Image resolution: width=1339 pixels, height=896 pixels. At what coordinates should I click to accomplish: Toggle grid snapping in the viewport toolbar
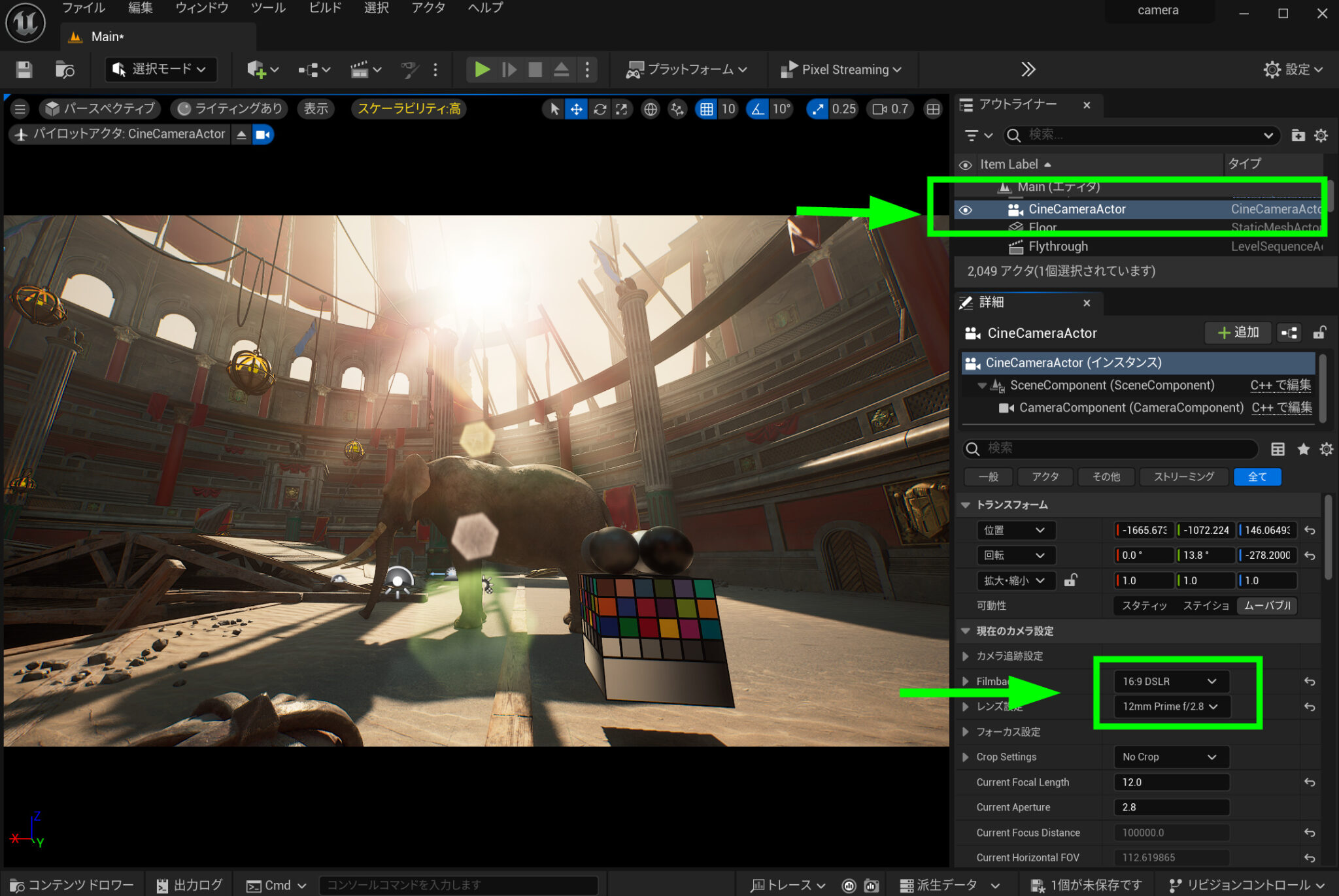(x=707, y=109)
